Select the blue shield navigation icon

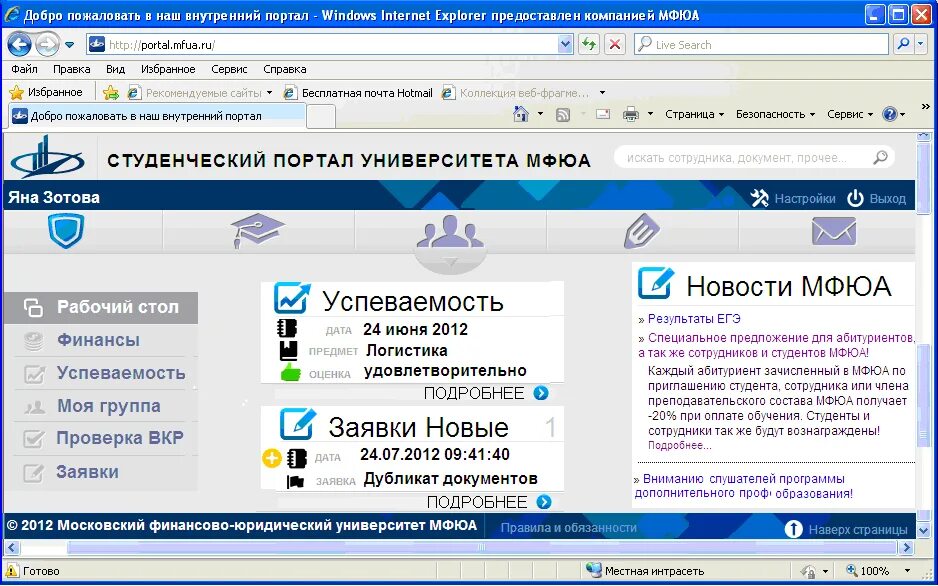tap(66, 231)
